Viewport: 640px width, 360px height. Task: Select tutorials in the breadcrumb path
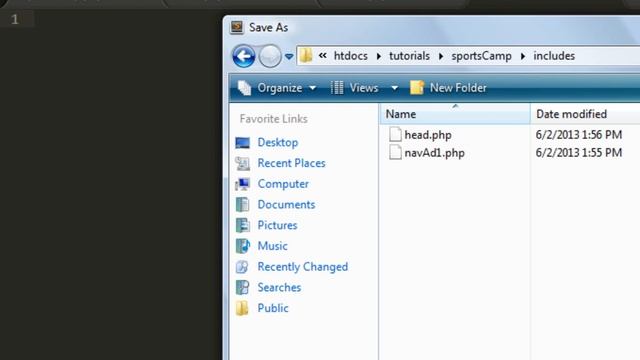pyautogui.click(x=409, y=56)
